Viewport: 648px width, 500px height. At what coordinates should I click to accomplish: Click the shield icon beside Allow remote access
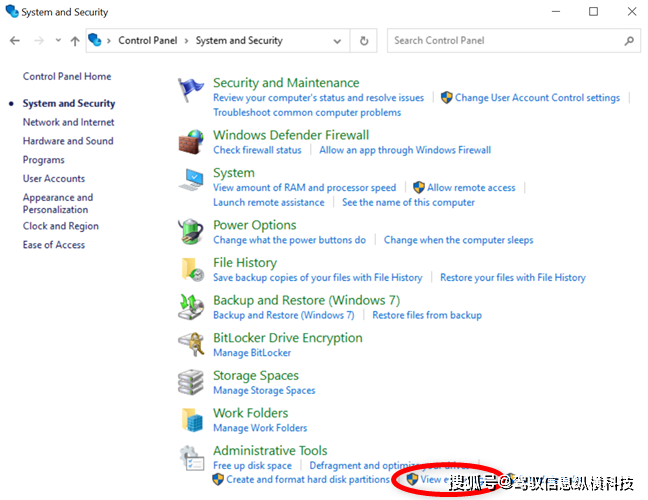419,187
